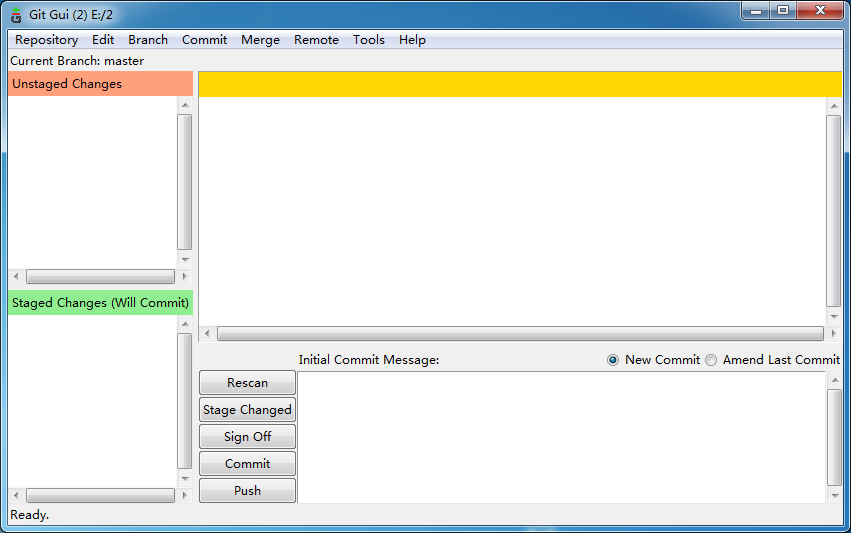Click the Staged Changes horizontal scrollbar thumb

[x=100, y=495]
